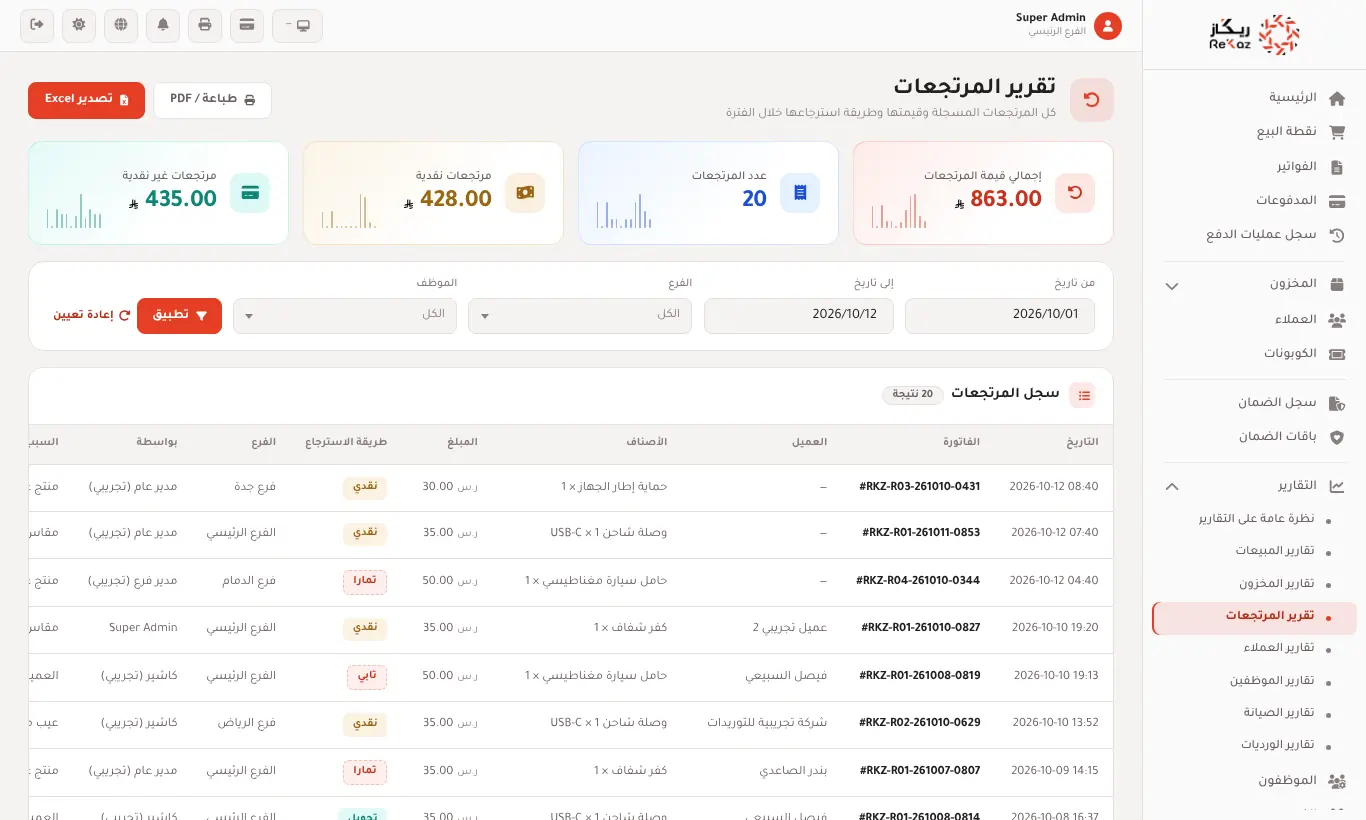Open settings via the gear icon
Image resolution: width=1366 pixels, height=820 pixels.
click(79, 25)
